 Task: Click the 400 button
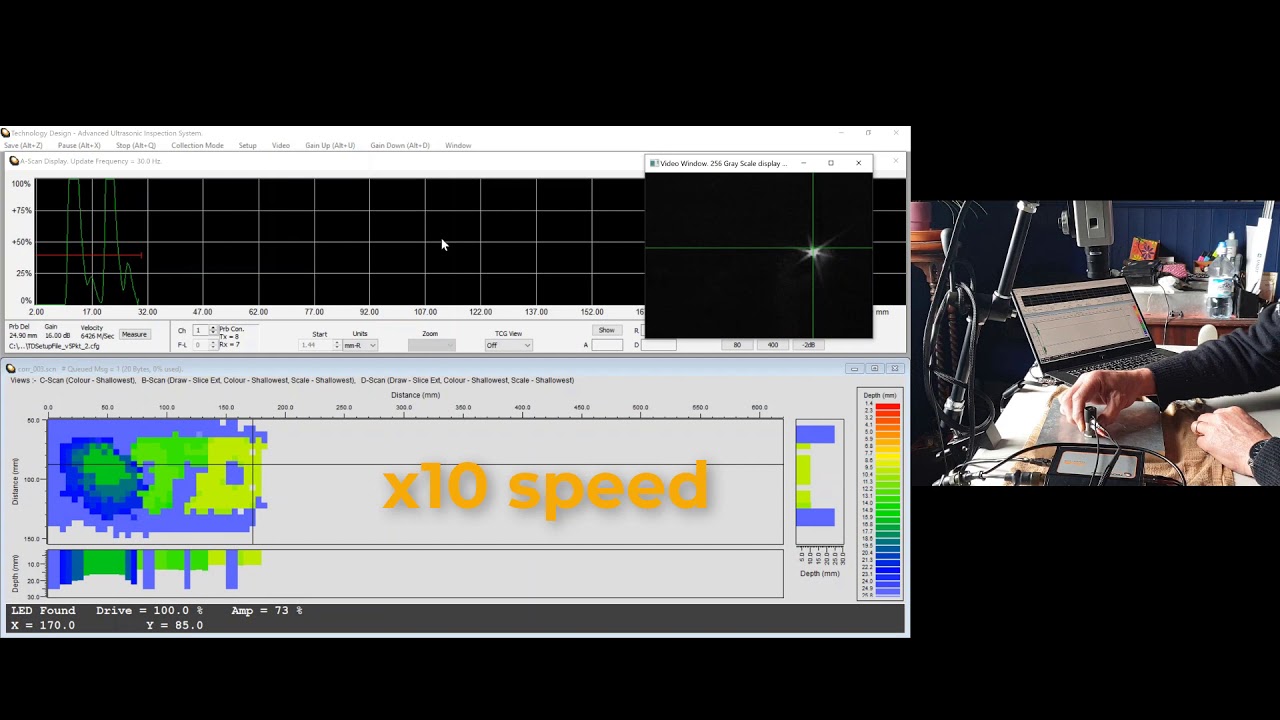click(x=773, y=345)
